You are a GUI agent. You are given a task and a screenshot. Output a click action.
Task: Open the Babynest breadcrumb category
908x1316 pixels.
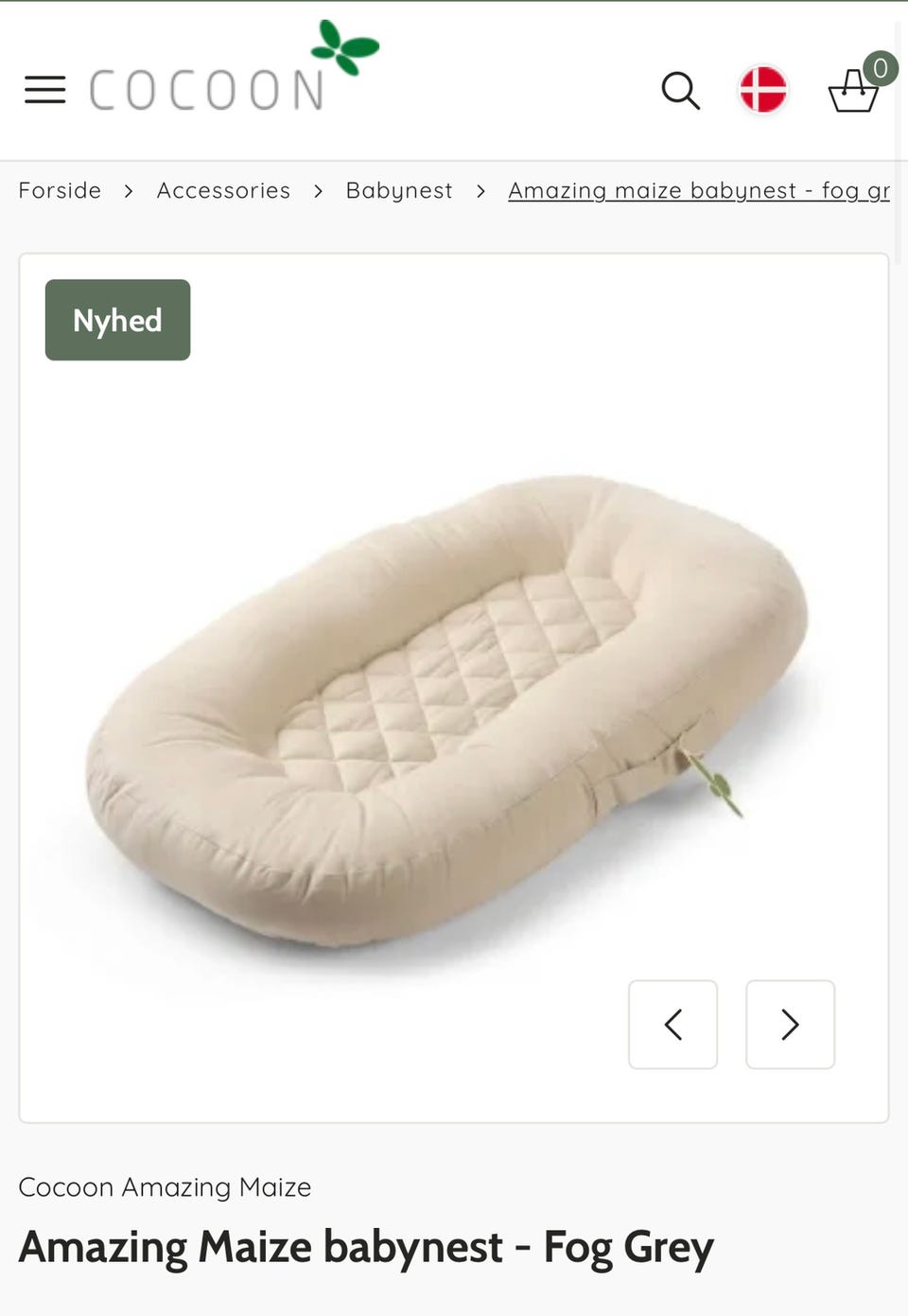pyautogui.click(x=399, y=191)
